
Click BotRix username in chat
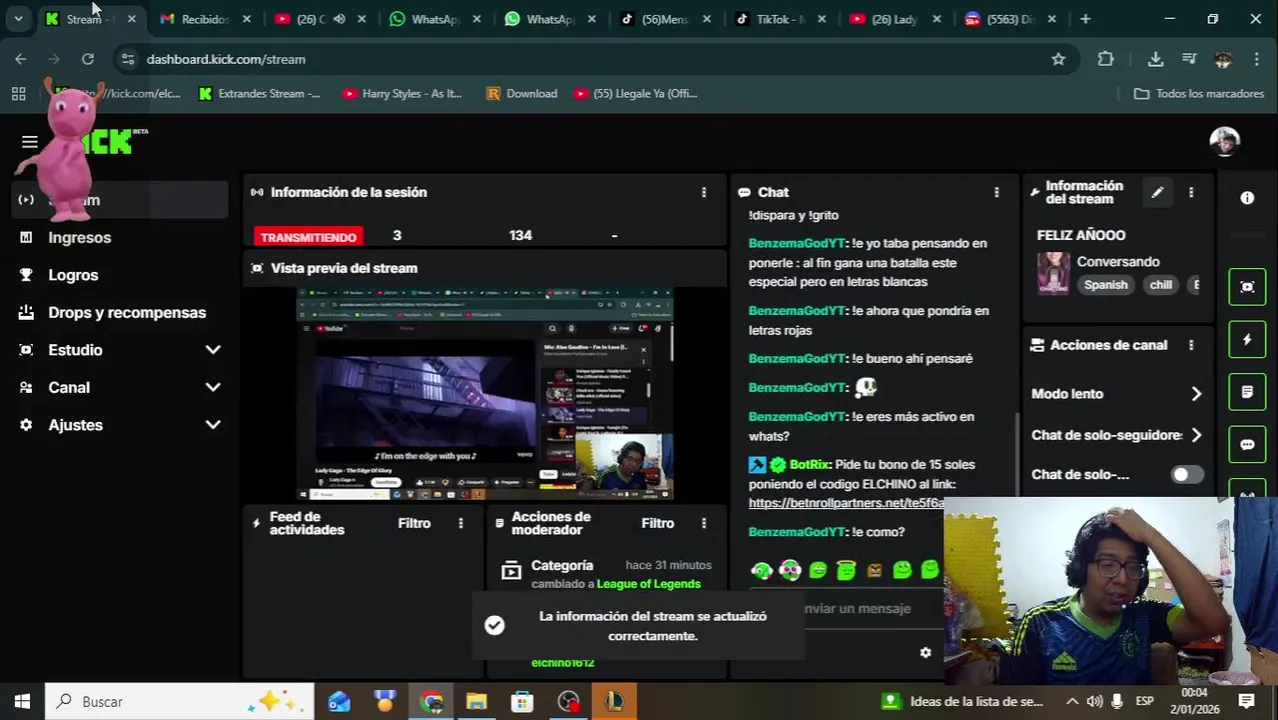(810, 465)
